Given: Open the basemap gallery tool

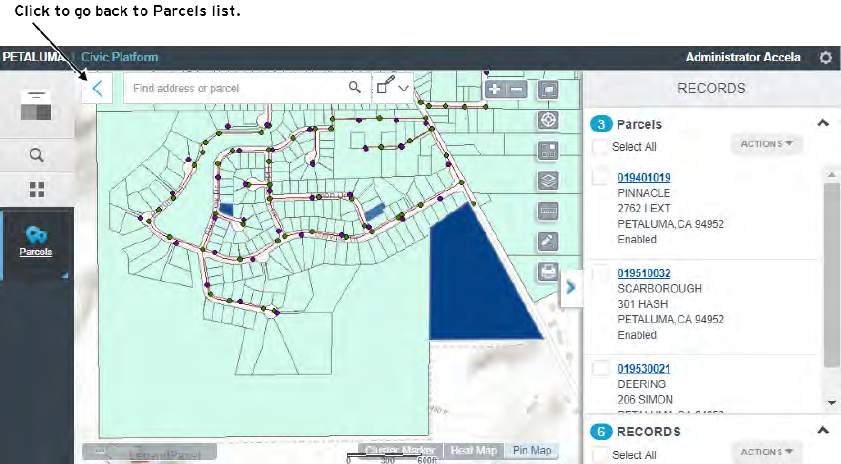Looking at the screenshot, I should [548, 150].
